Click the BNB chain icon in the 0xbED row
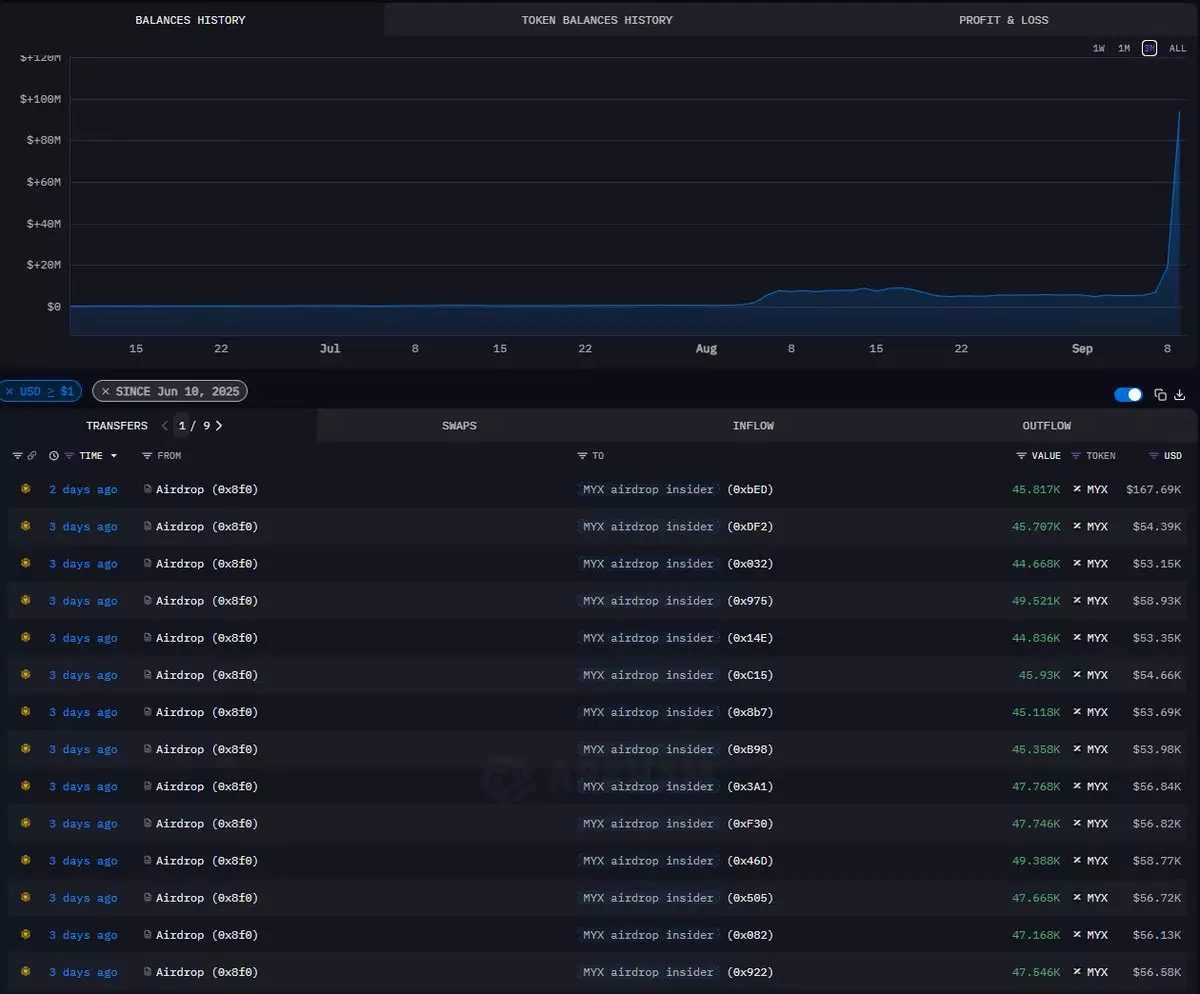 [25, 489]
